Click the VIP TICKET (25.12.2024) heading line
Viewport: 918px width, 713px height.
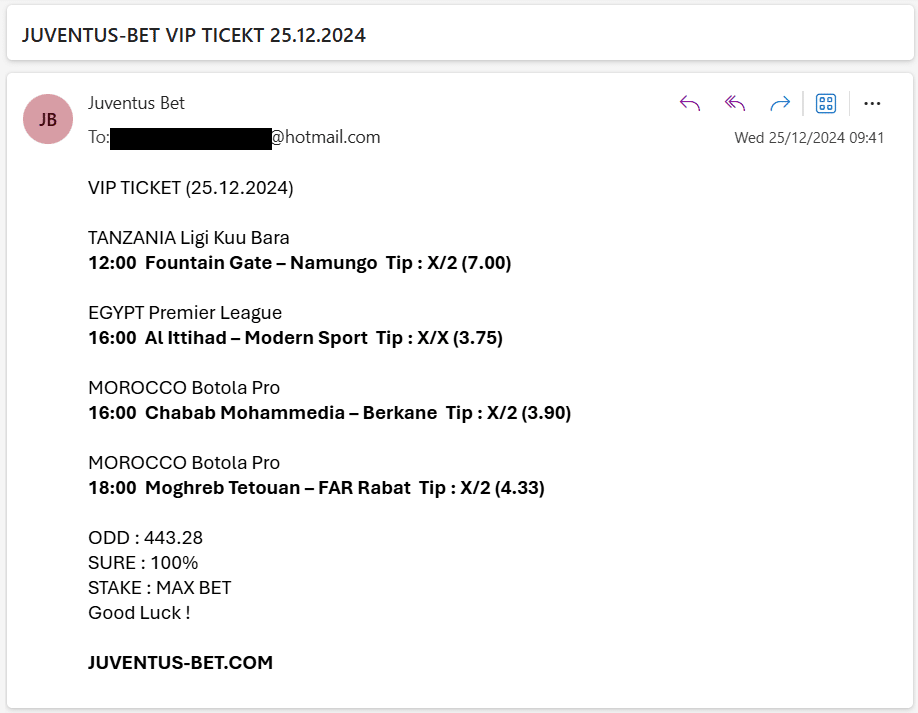[191, 188]
